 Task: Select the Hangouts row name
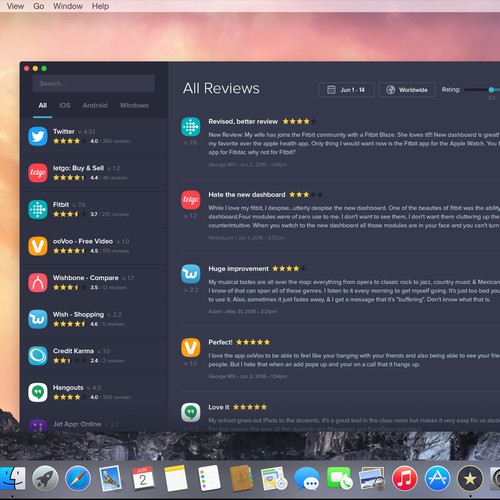click(68, 387)
